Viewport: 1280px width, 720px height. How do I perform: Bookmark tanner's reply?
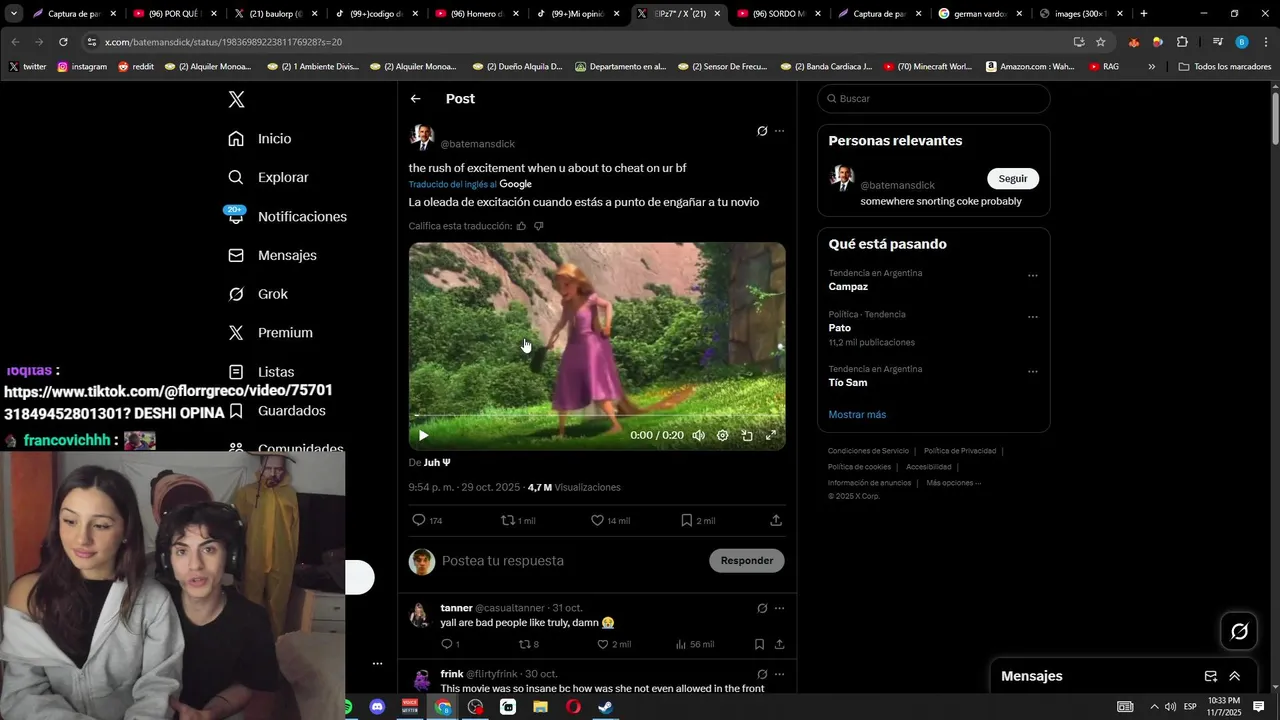point(759,644)
